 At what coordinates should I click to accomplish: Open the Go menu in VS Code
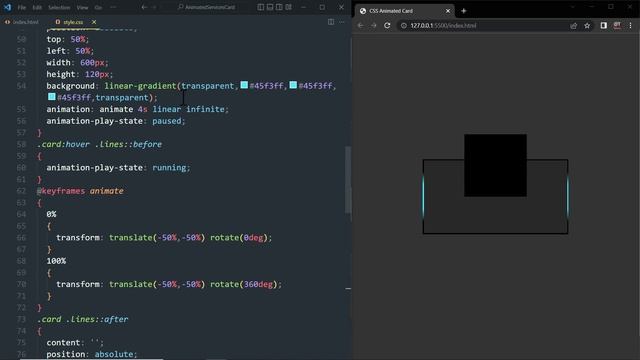pos(98,7)
